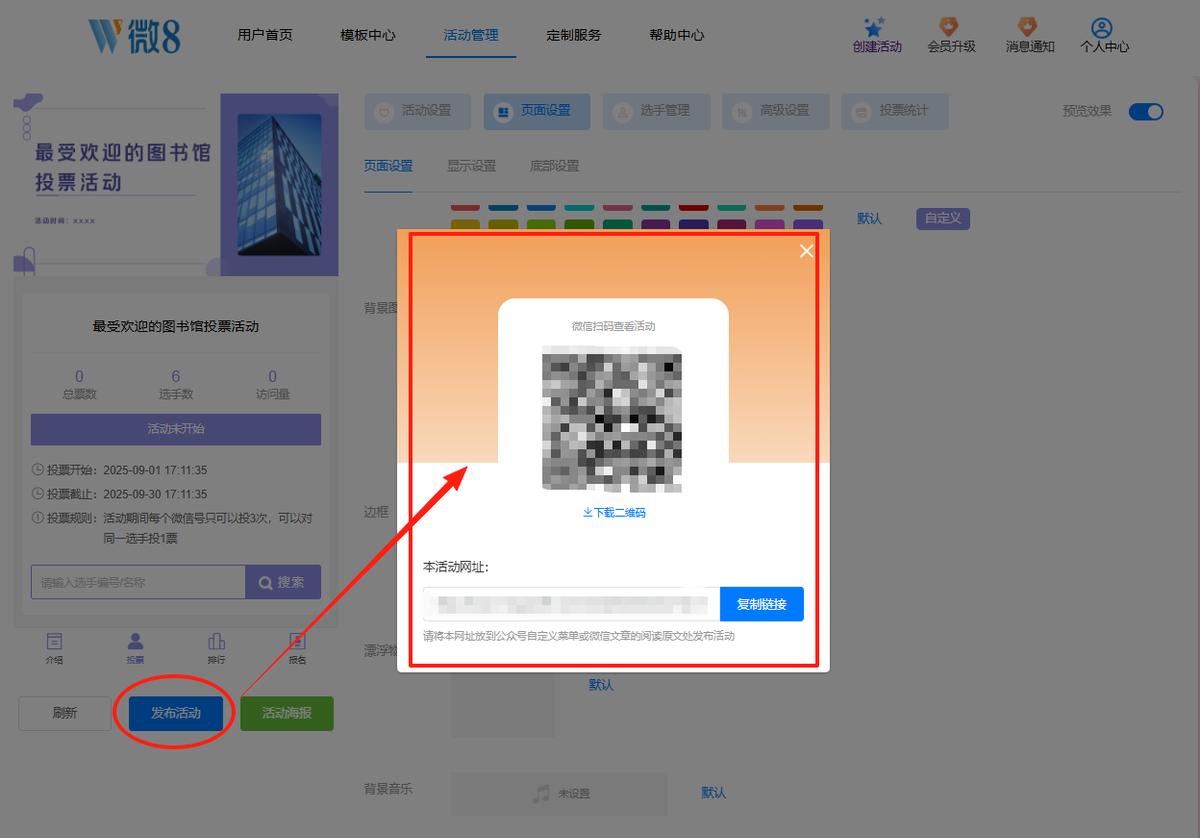Screen dimensions: 1200x838
Task: Toggle the 预览效果 switch
Action: (x=1146, y=111)
